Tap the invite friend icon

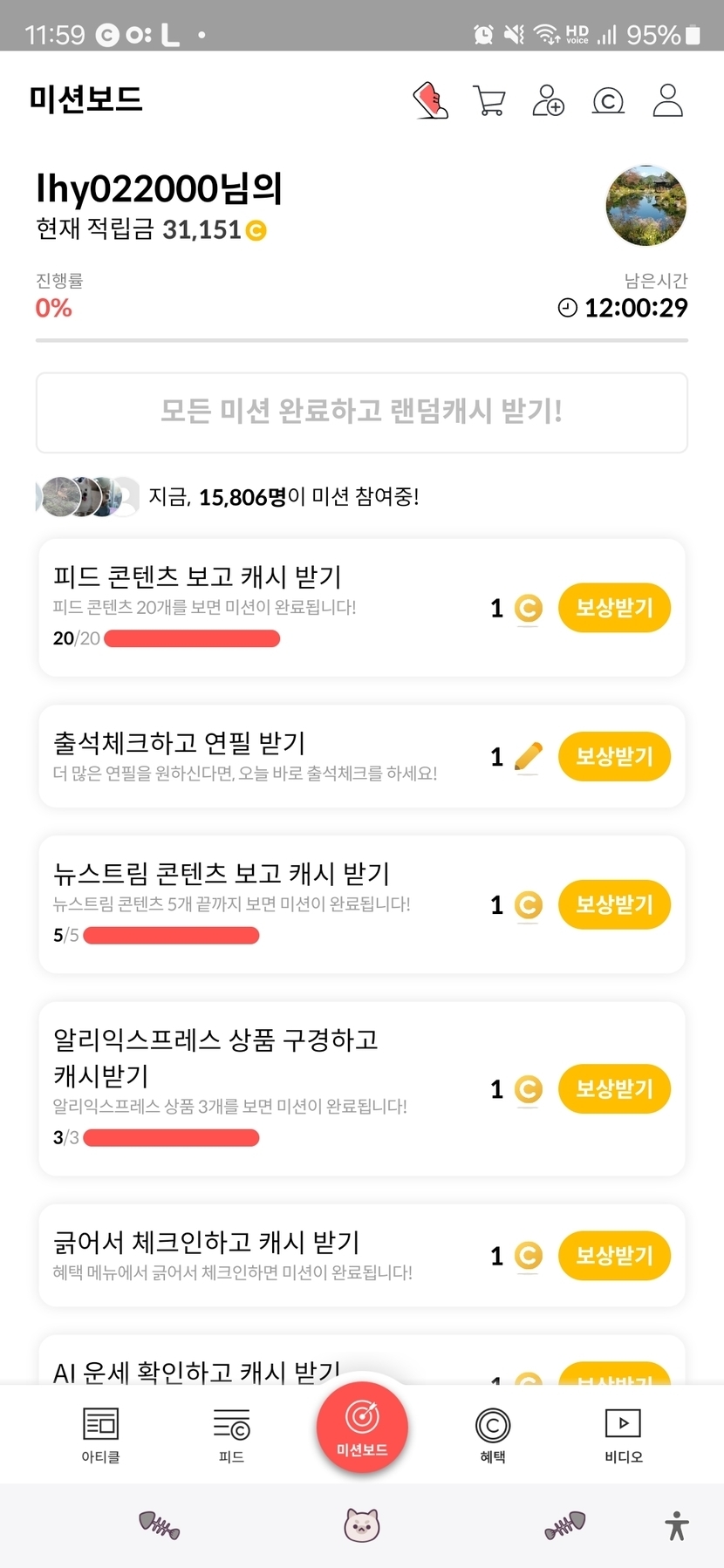click(548, 100)
